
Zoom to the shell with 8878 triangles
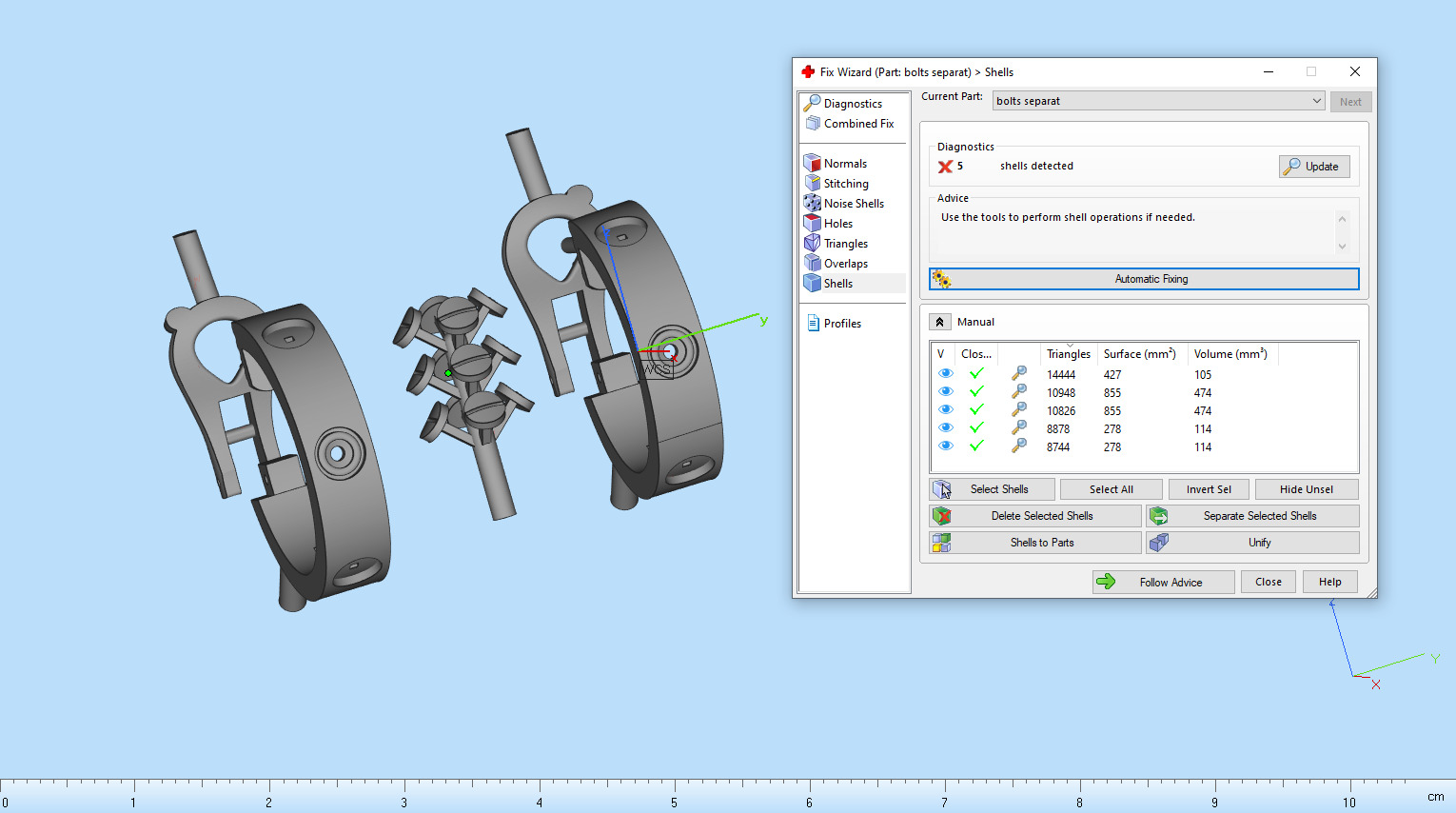[1018, 428]
